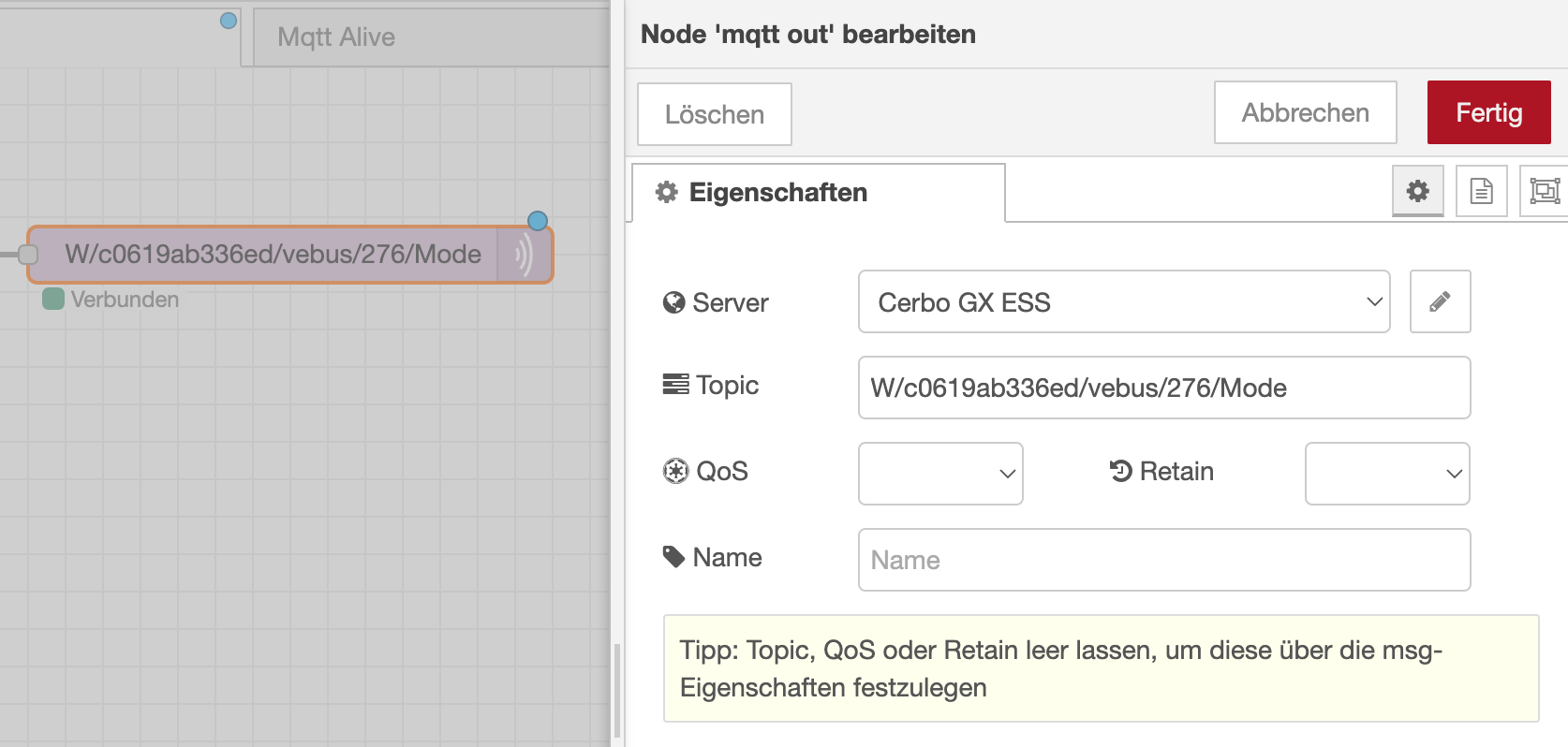The width and height of the screenshot is (1568, 747).
Task: Click the canvas vertical scrollbar
Action: pyautogui.click(x=616, y=691)
